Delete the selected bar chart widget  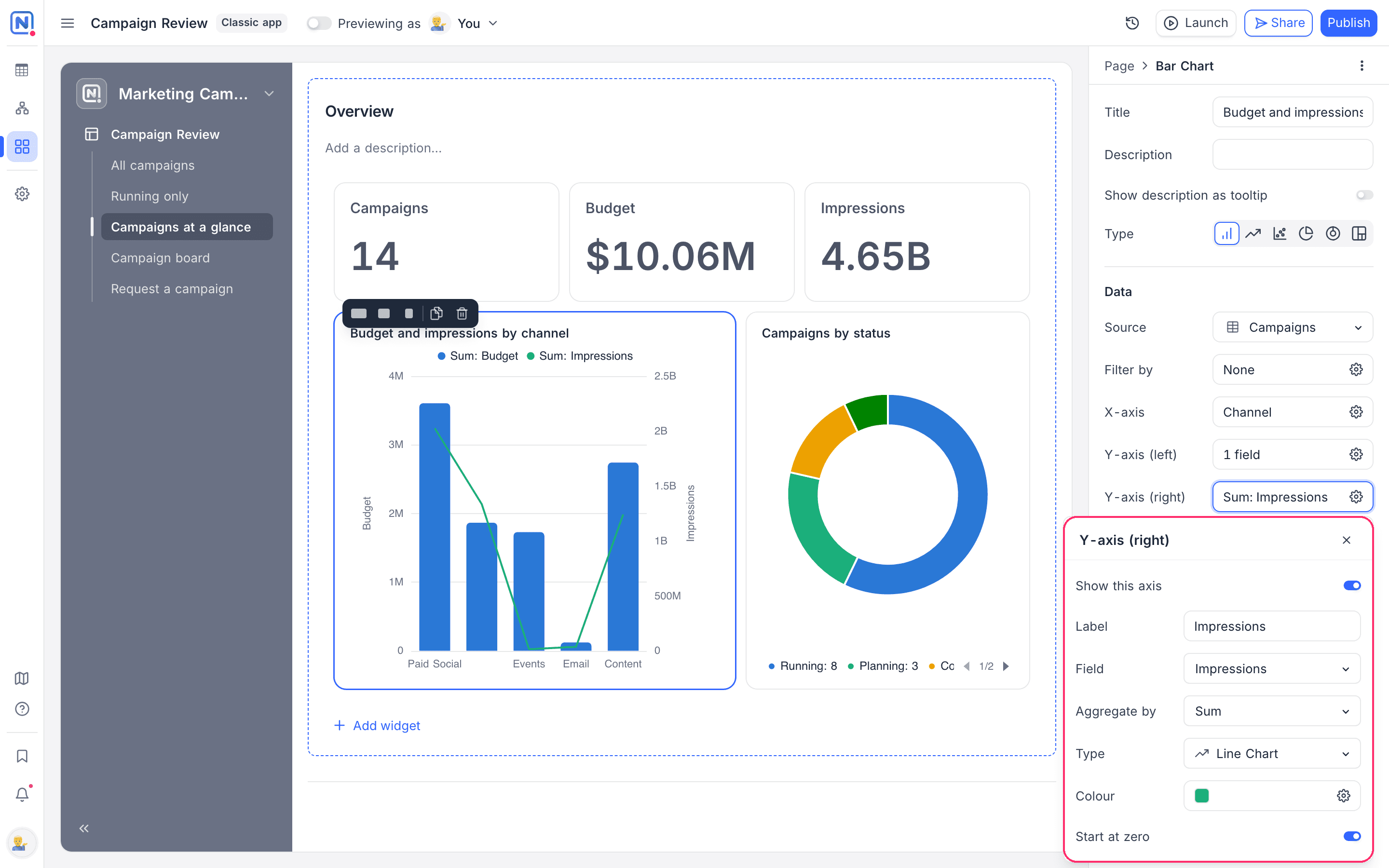pyautogui.click(x=462, y=313)
